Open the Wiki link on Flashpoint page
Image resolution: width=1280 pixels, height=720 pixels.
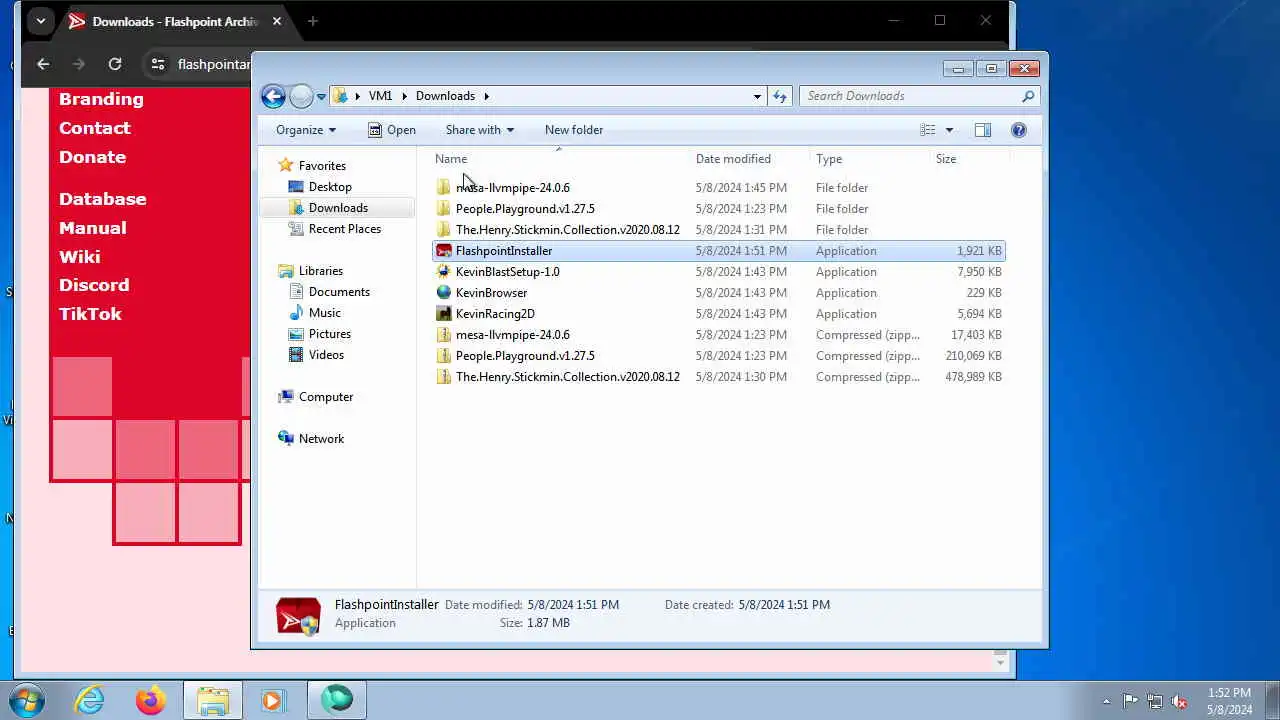[79, 257]
